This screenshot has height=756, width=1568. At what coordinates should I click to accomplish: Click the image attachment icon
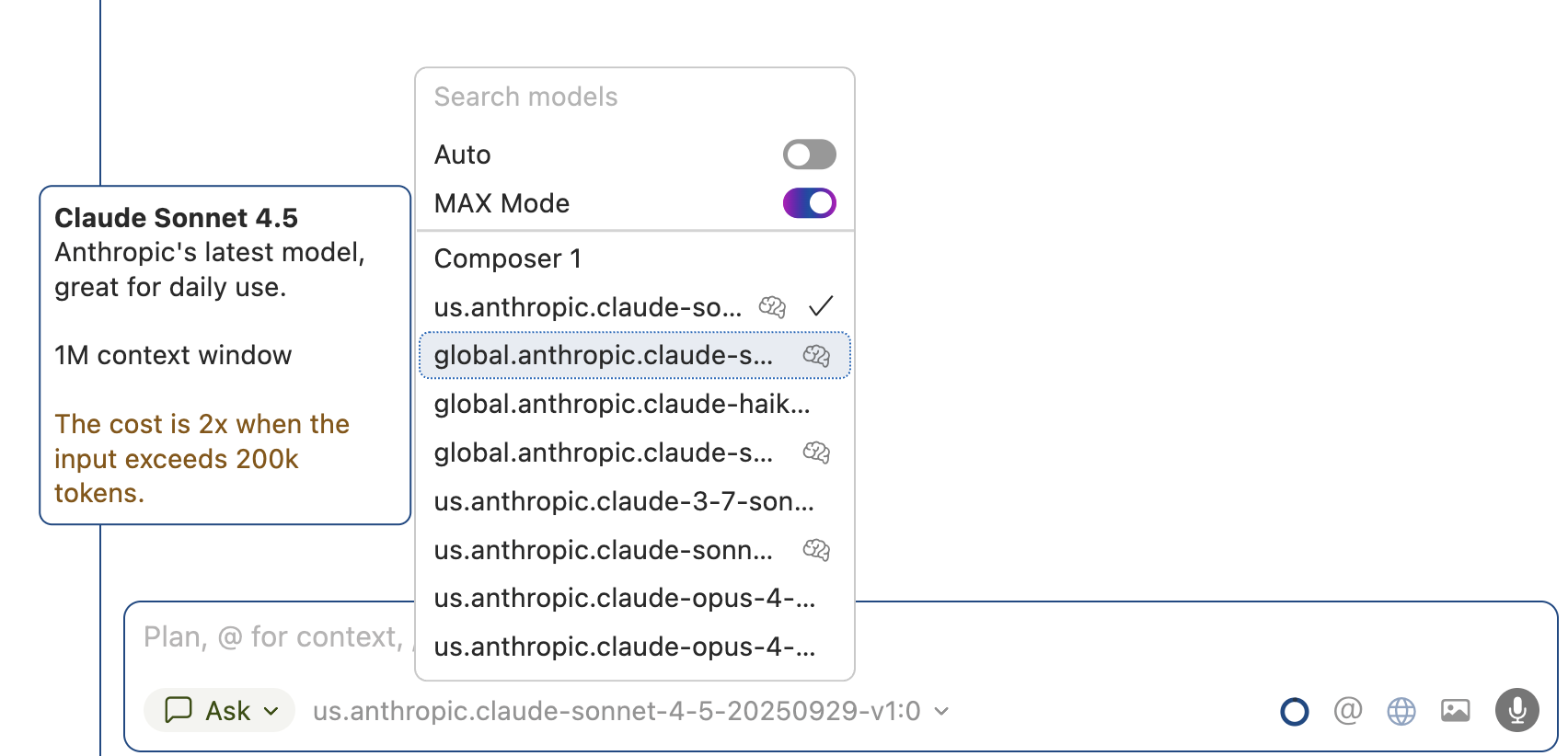1455,710
